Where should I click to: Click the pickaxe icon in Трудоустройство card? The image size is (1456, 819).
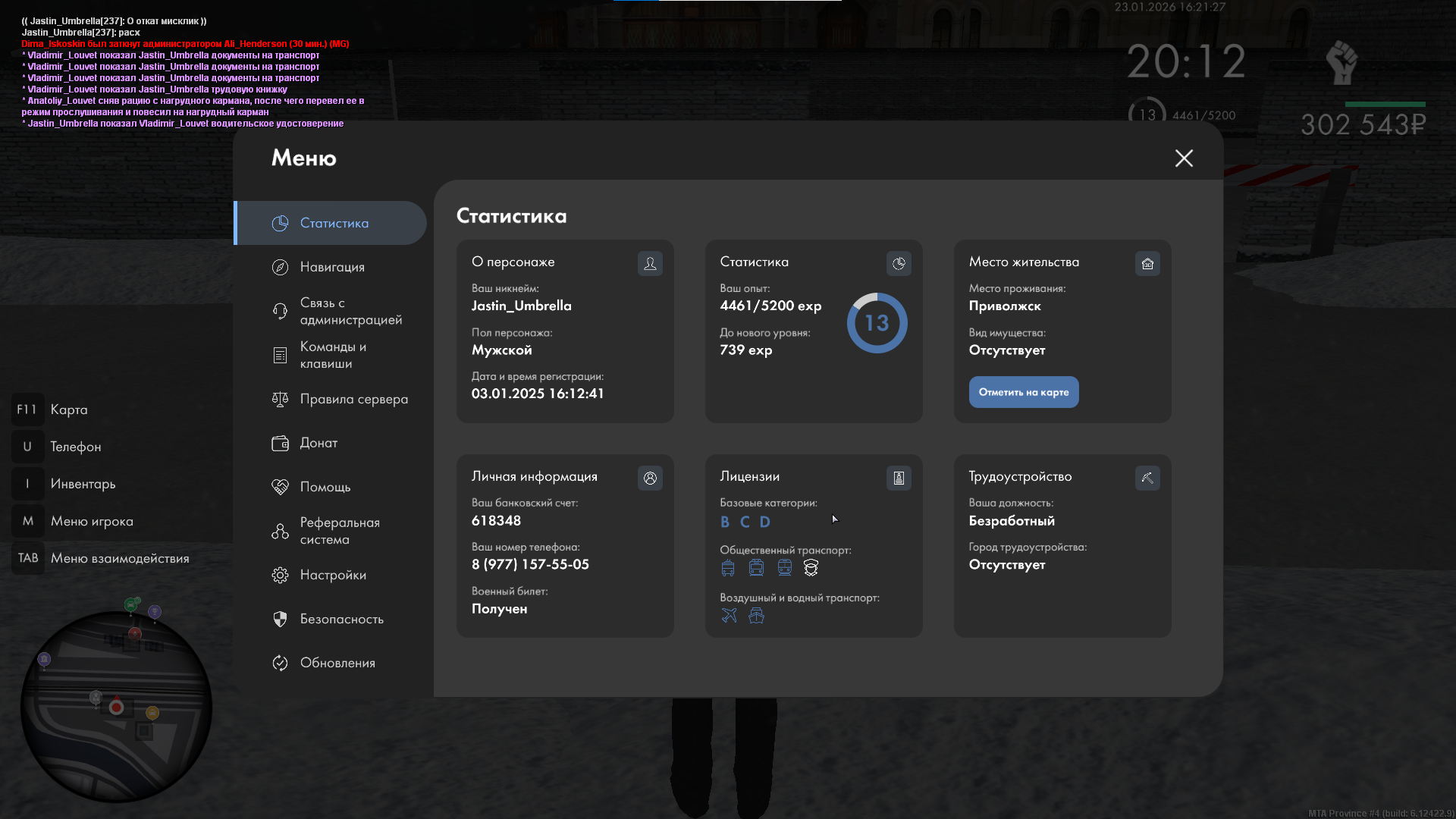coord(1147,478)
